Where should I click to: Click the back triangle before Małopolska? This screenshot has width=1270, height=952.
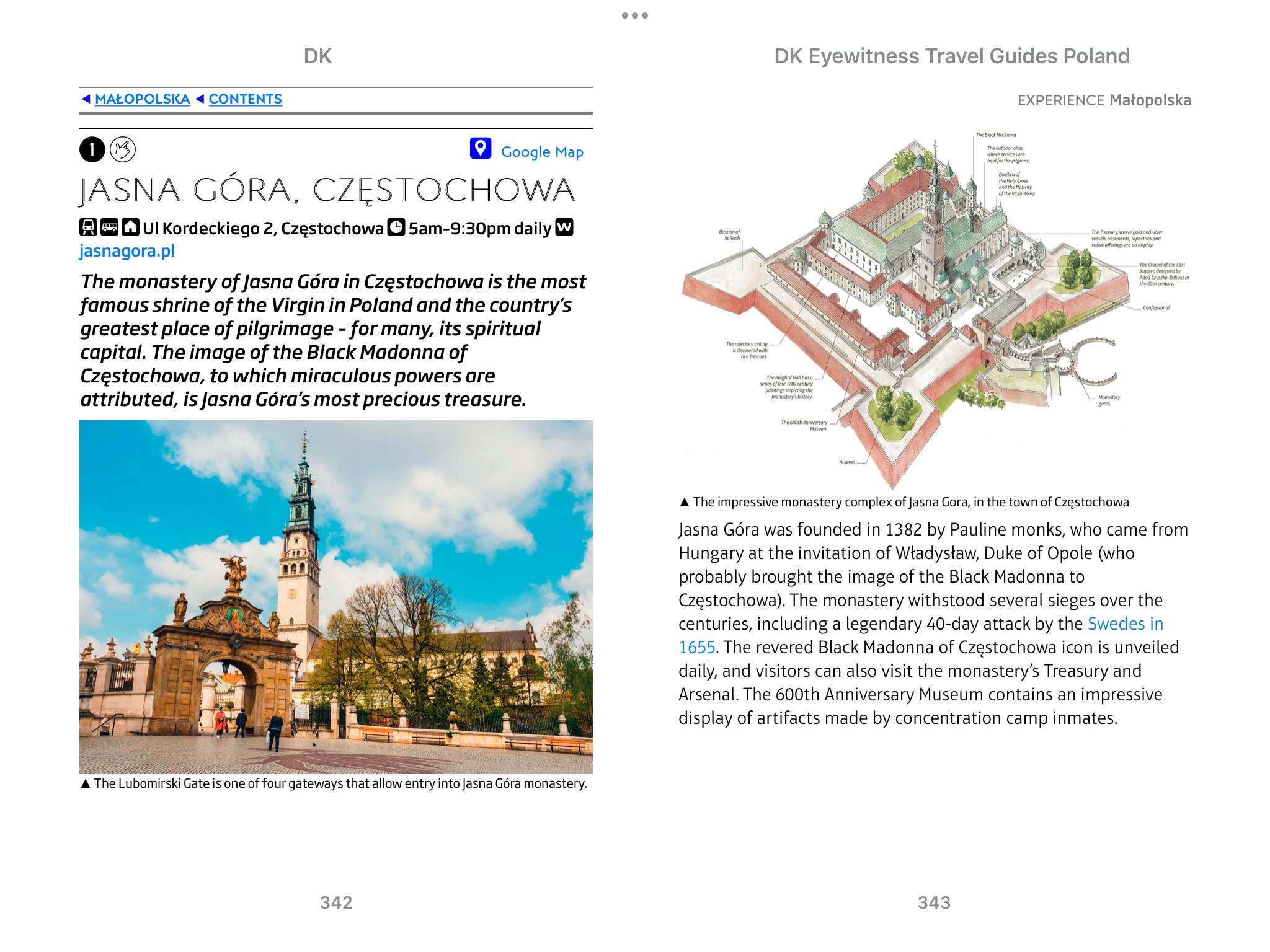(86, 99)
